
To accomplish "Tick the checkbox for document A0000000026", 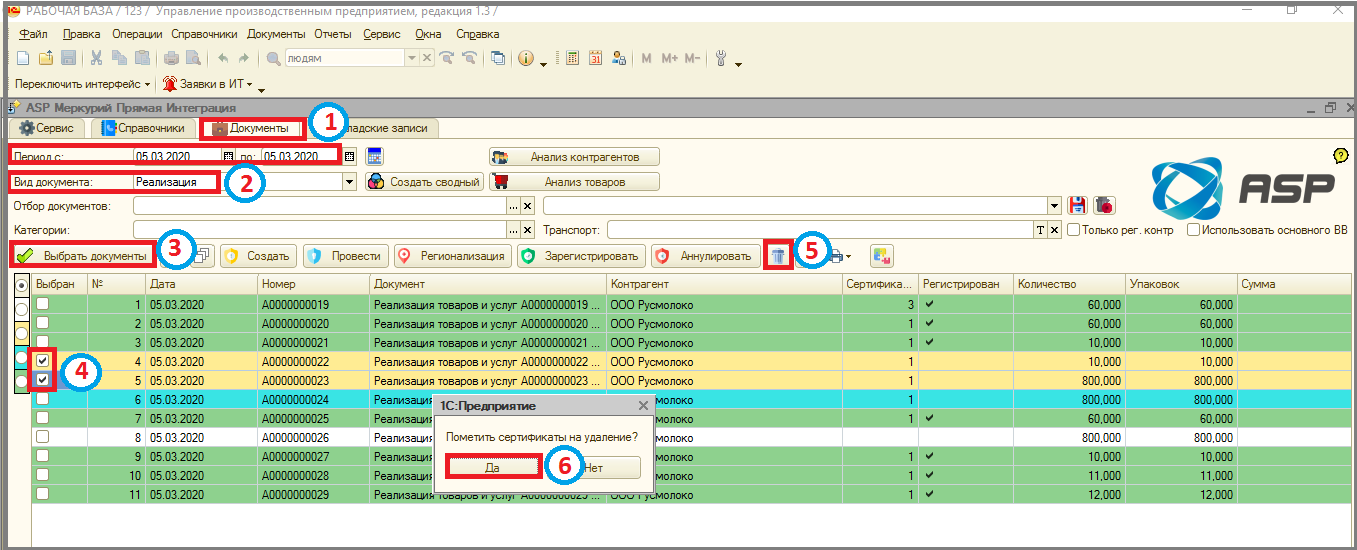I will tap(43, 437).
